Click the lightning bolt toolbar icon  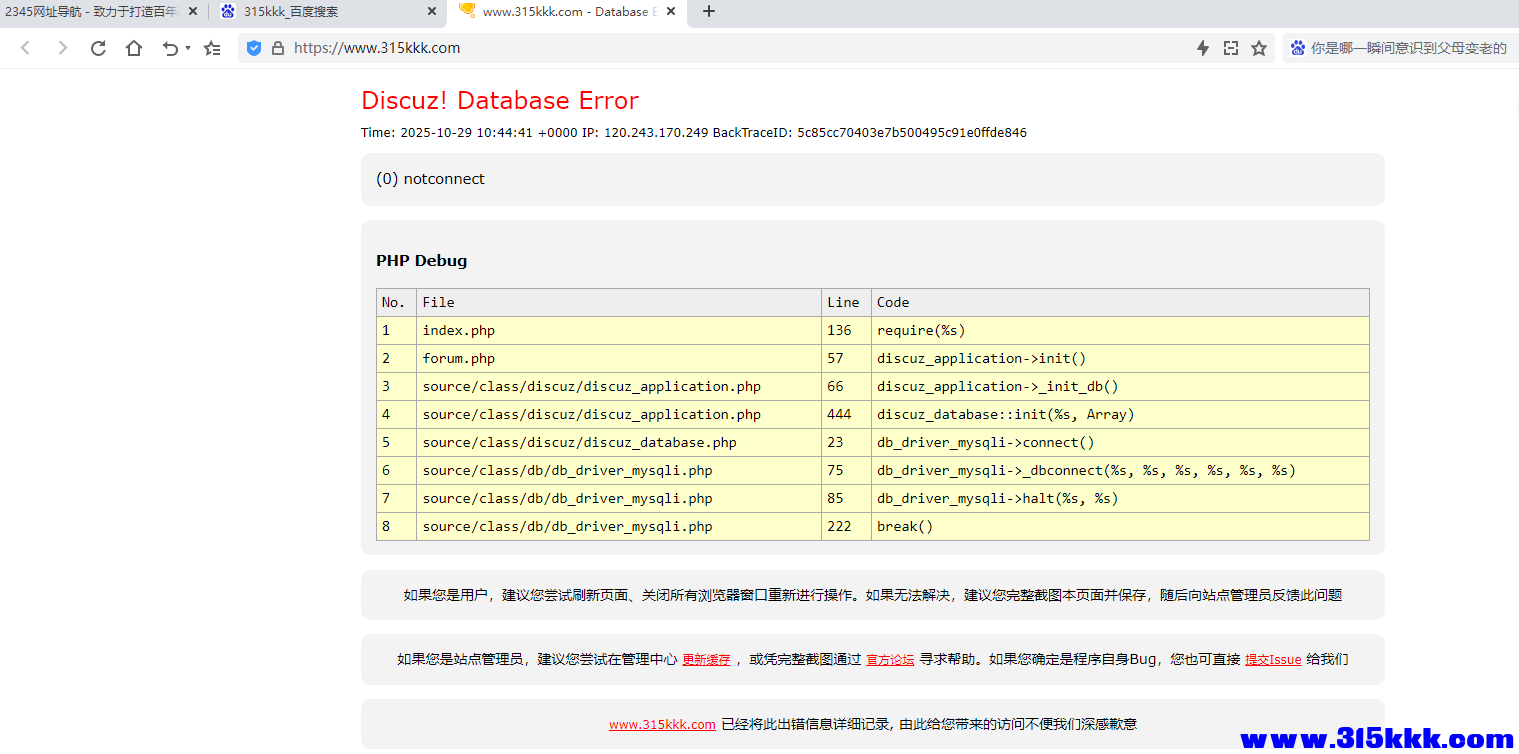coord(1203,47)
